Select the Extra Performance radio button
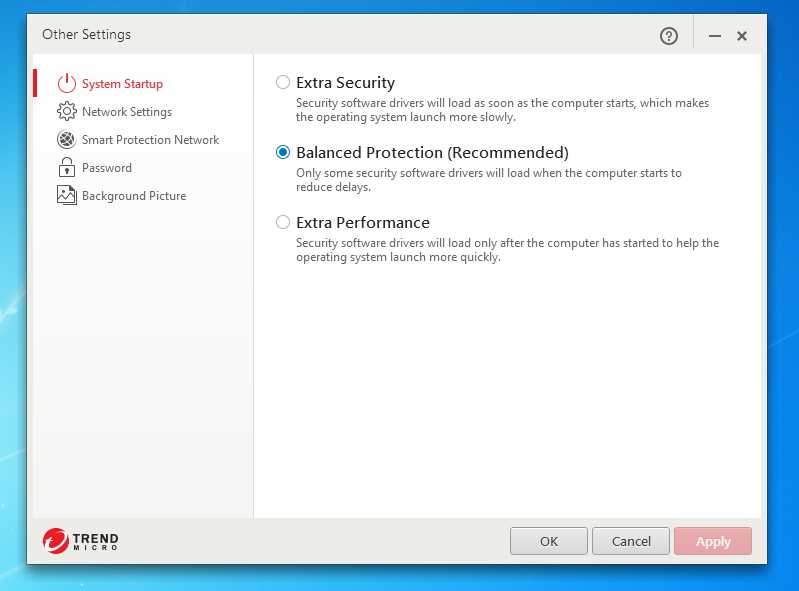The image size is (799, 591). click(283, 223)
